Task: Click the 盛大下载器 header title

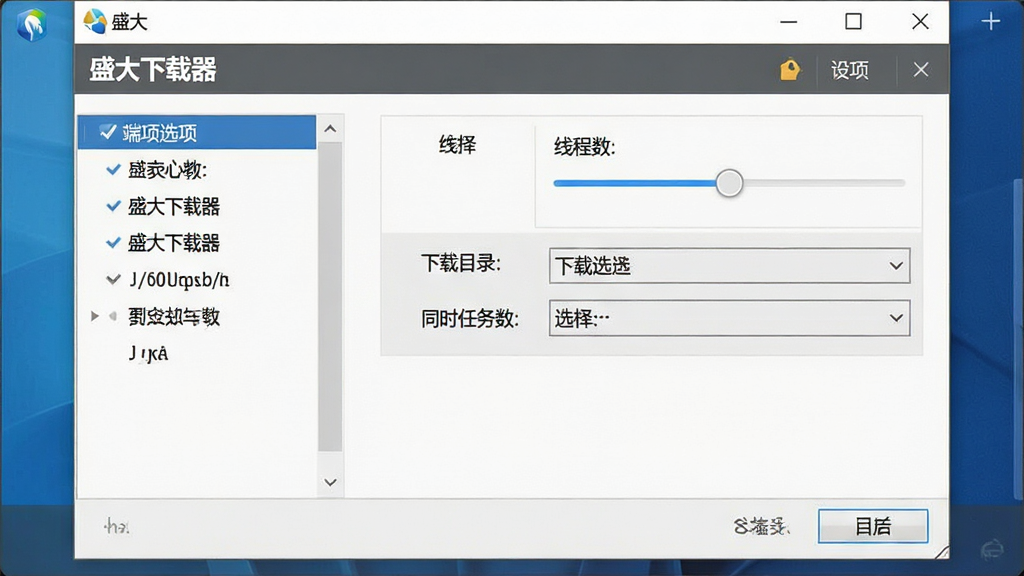Action: pyautogui.click(x=153, y=69)
